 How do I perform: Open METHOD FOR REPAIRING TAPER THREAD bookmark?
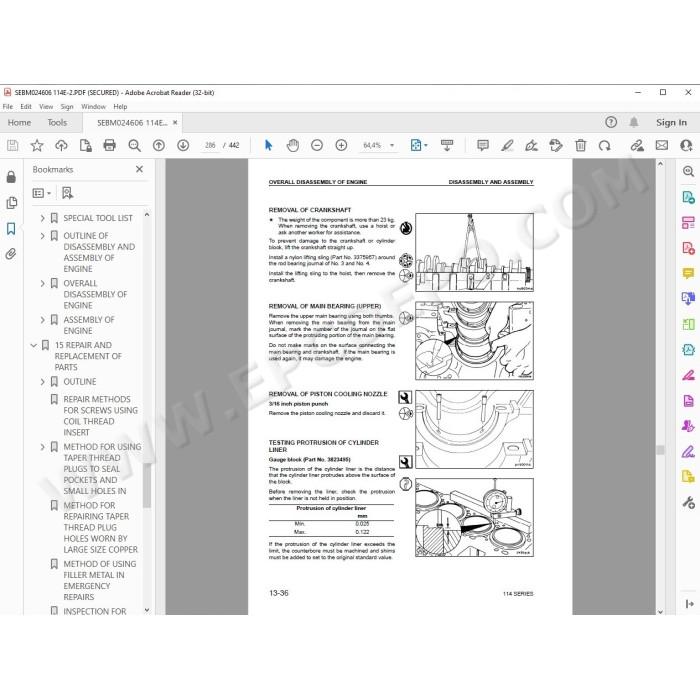(x=100, y=527)
